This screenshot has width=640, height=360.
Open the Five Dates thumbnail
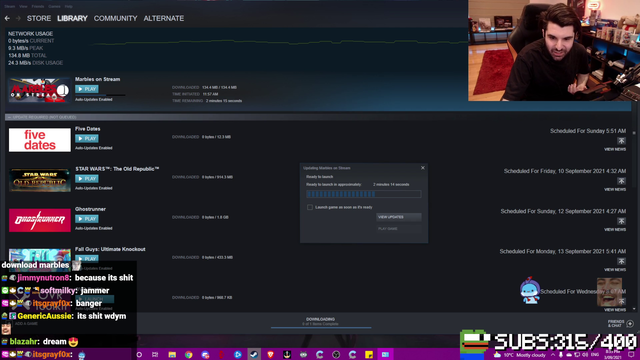pyautogui.click(x=40, y=140)
